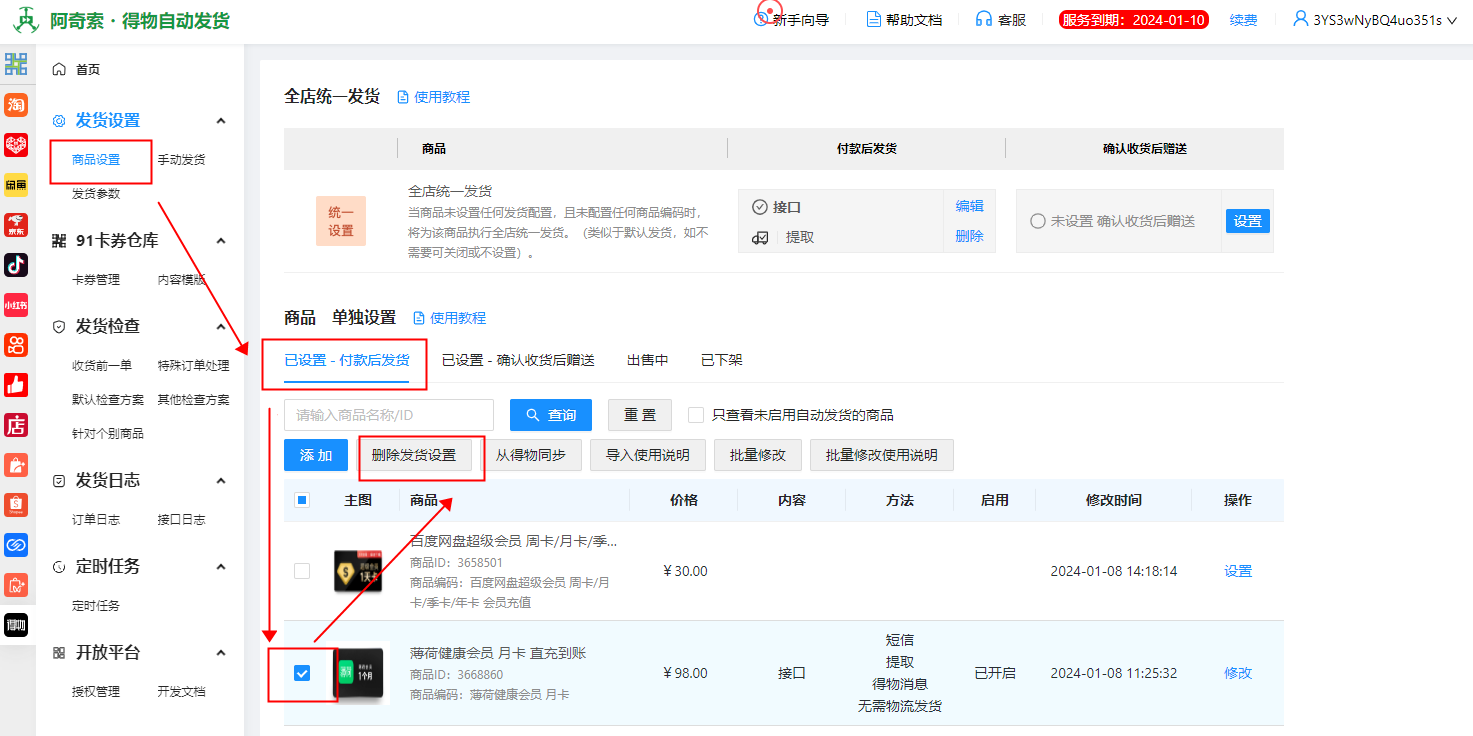Click the 新手向导 guide icon
Image resolution: width=1473 pixels, height=736 pixels.
point(761,19)
